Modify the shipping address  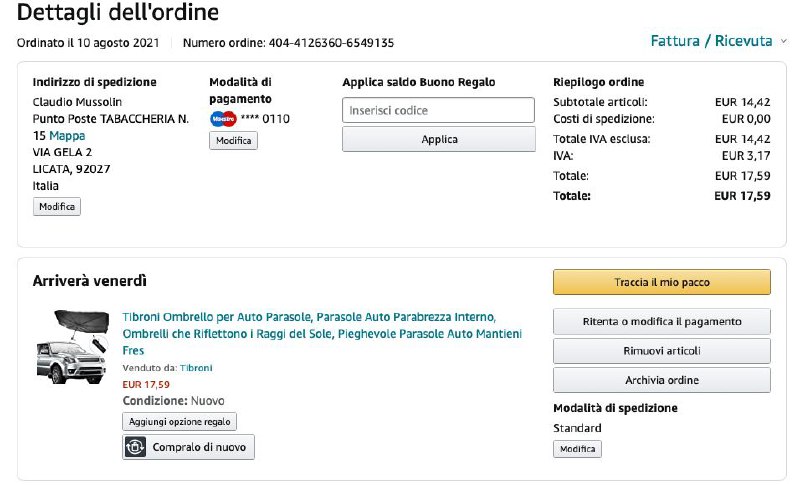pos(57,206)
